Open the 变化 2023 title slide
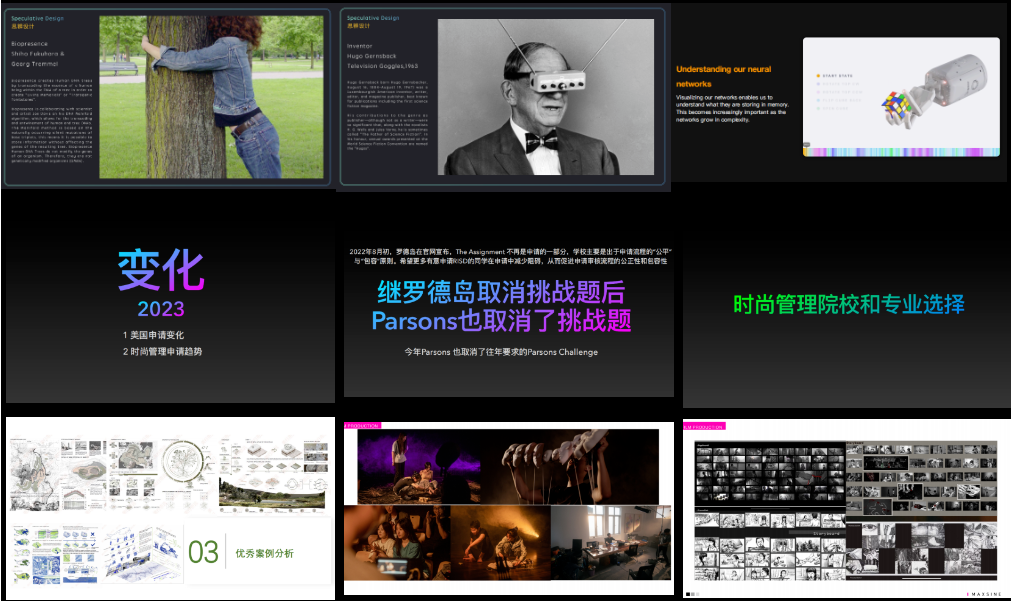This screenshot has height=601, width=1011. 170,302
